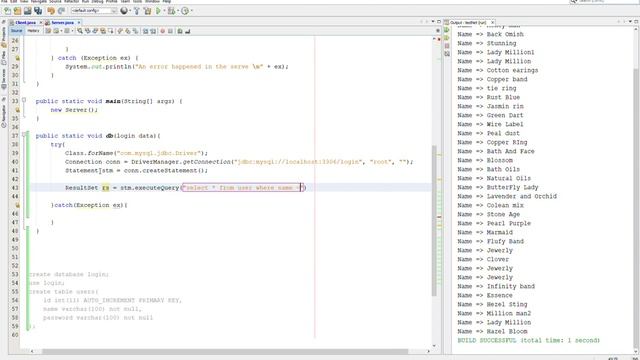Click the Open Project toolbar icon
Screen dimensions: 640x360
(28, 11)
